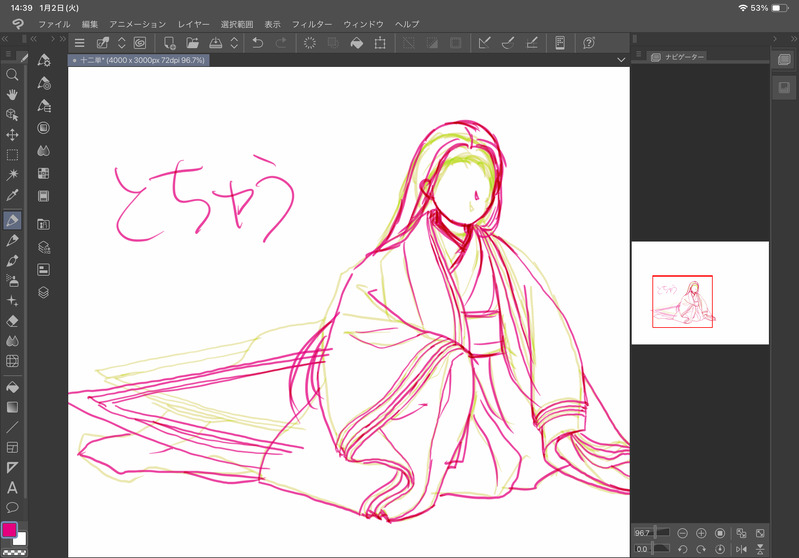Image resolution: width=799 pixels, height=558 pixels.
Task: Select the Gradient tool
Action: (x=12, y=407)
